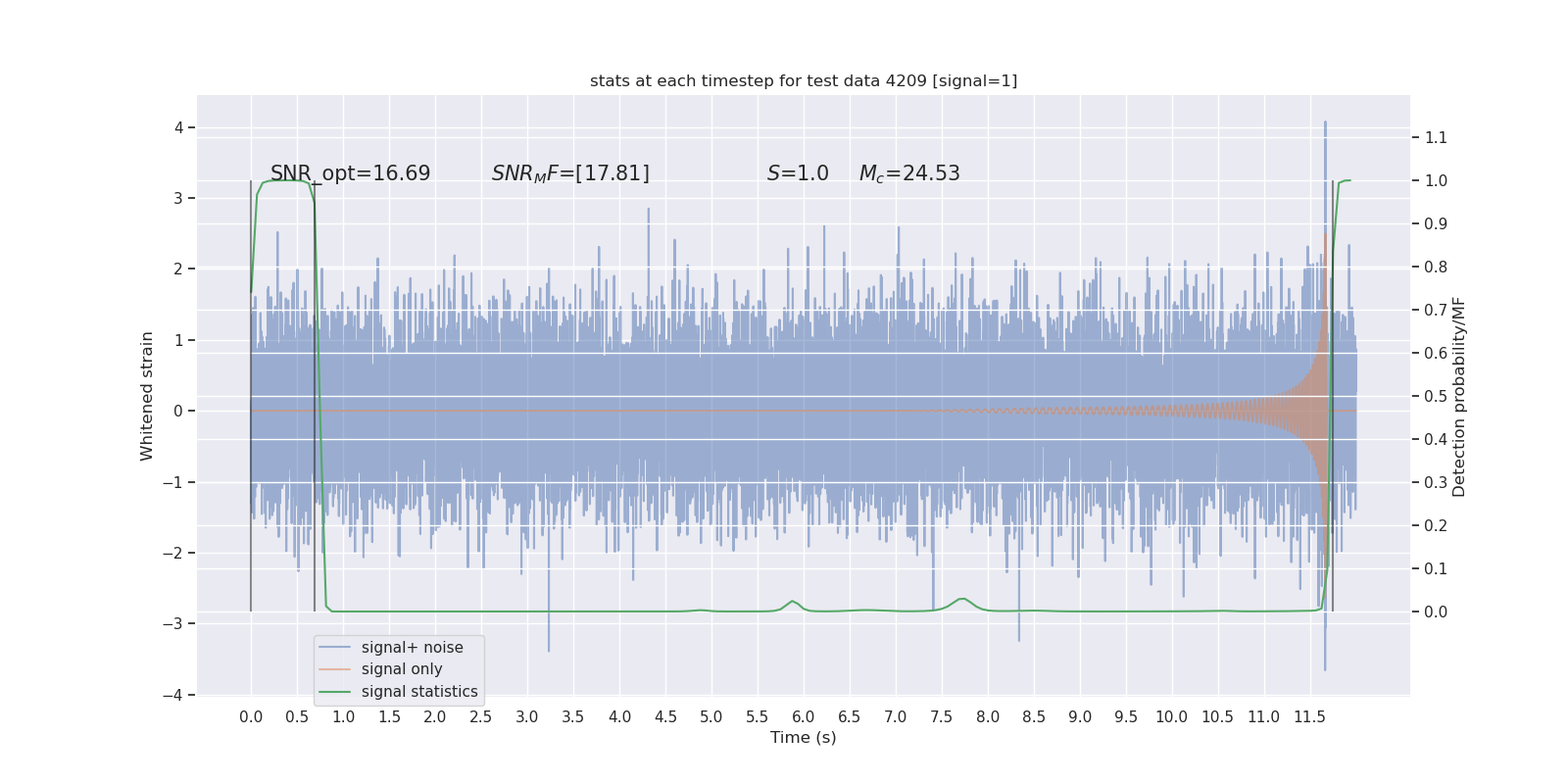Image resolution: width=1568 pixels, height=784 pixels.
Task: Click the 'Detection probability/MF' right axis label
Action: point(1459,397)
